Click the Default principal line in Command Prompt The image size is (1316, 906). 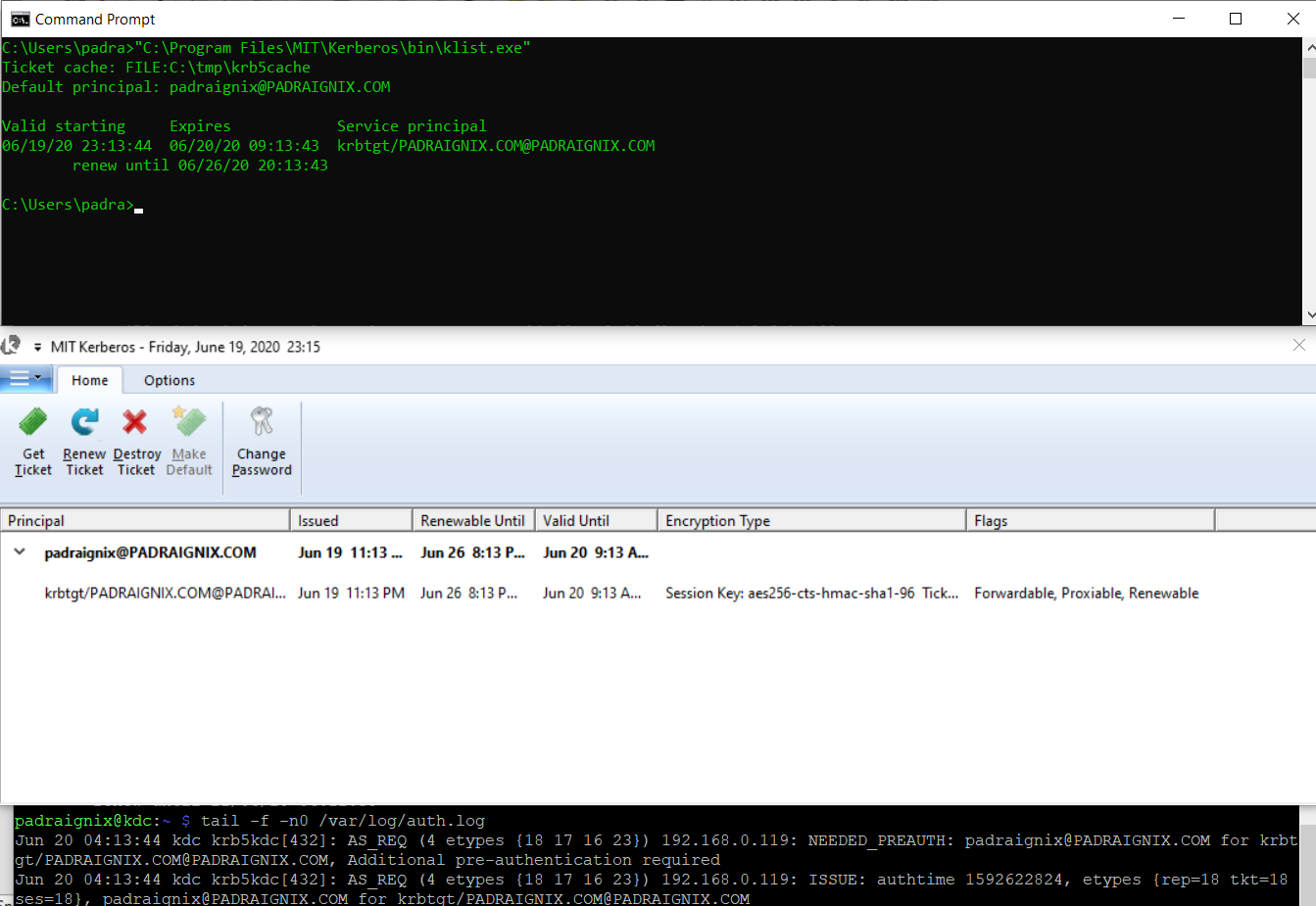pyautogui.click(x=196, y=86)
